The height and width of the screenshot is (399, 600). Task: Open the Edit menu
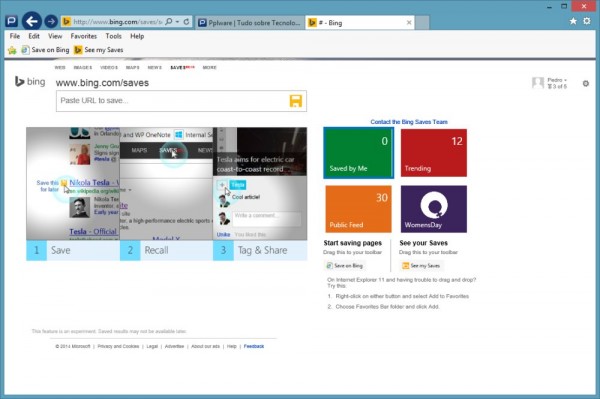pyautogui.click(x=34, y=36)
